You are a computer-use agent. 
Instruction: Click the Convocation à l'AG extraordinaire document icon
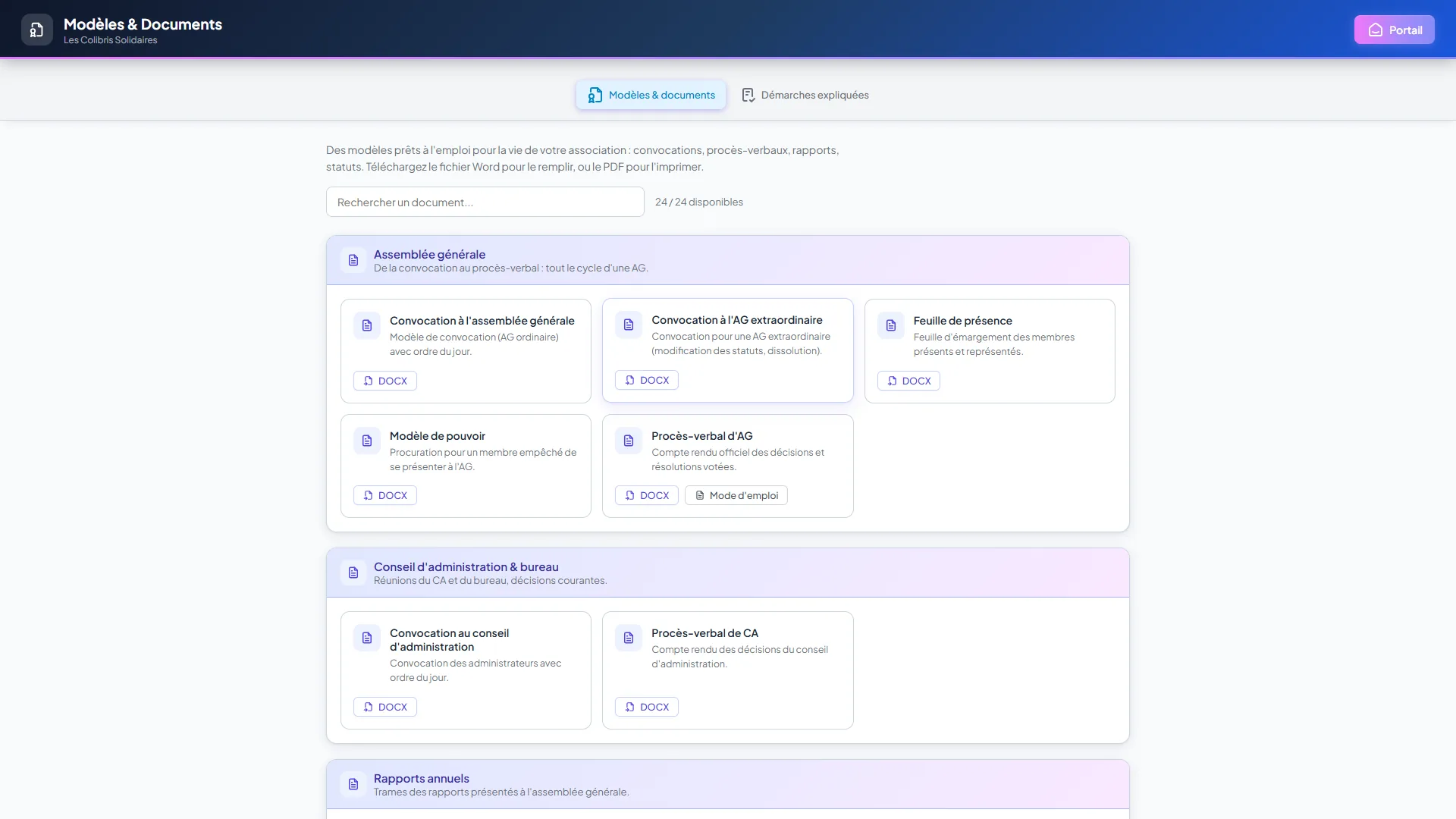point(629,325)
